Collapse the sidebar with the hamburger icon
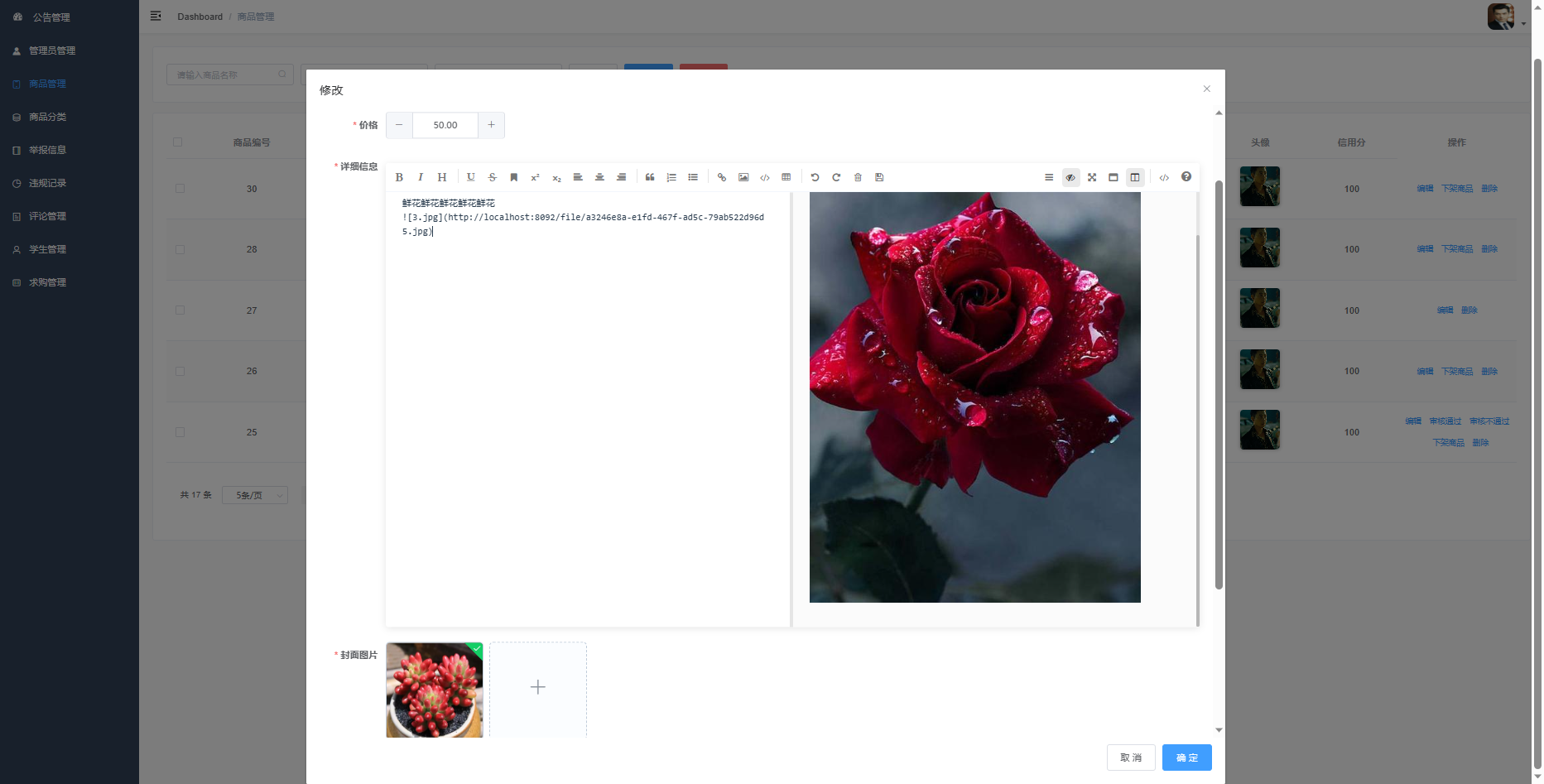1544x784 pixels. coord(156,17)
